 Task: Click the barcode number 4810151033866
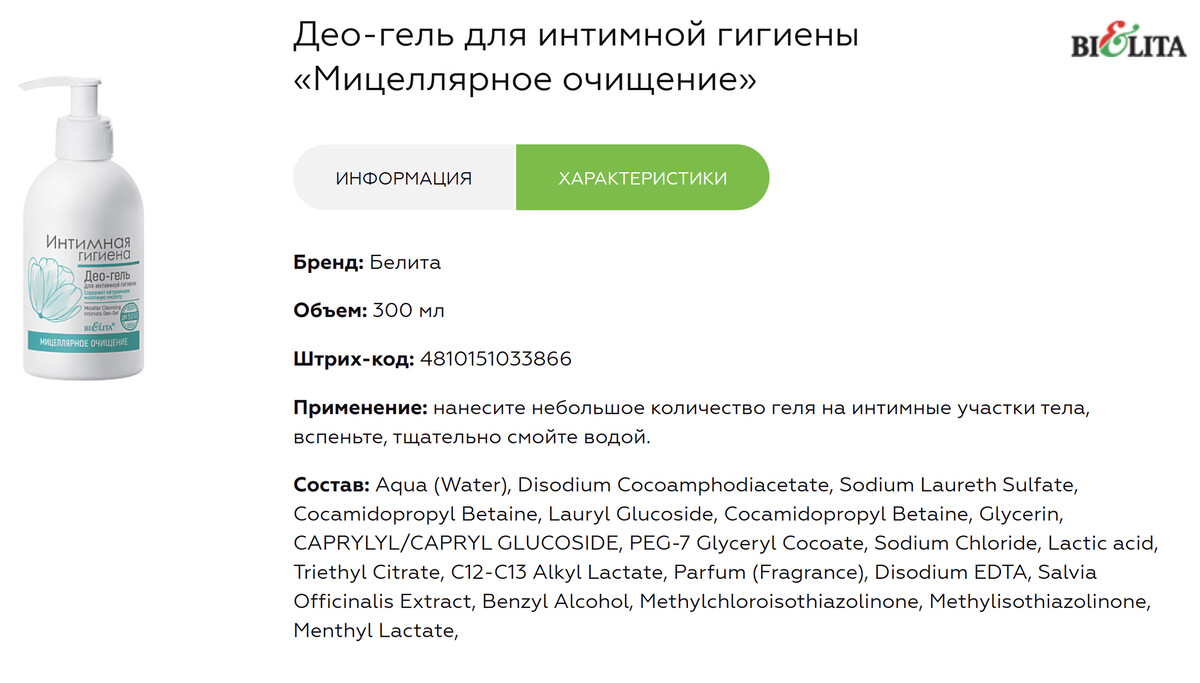coord(496,359)
